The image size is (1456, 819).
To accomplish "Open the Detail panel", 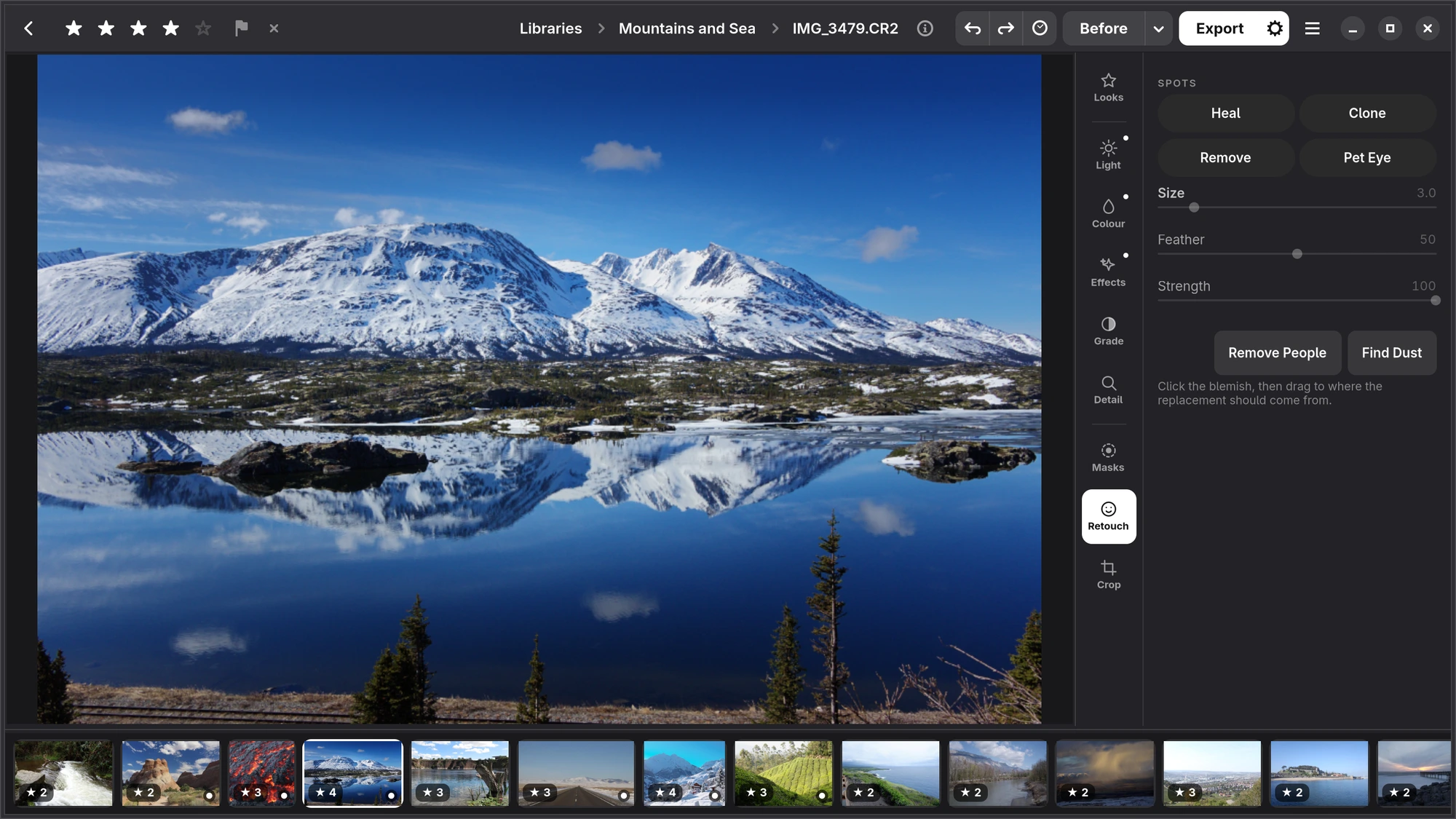I will (x=1108, y=389).
